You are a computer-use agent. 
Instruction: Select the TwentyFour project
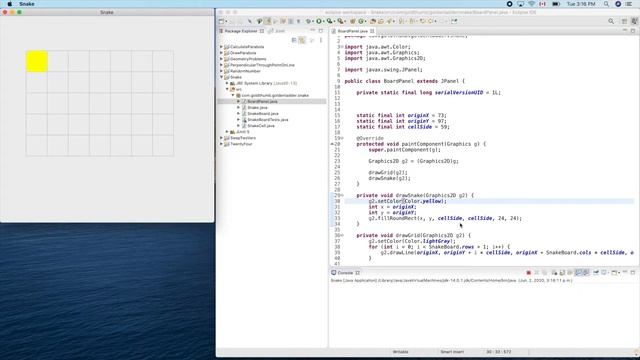[241, 144]
